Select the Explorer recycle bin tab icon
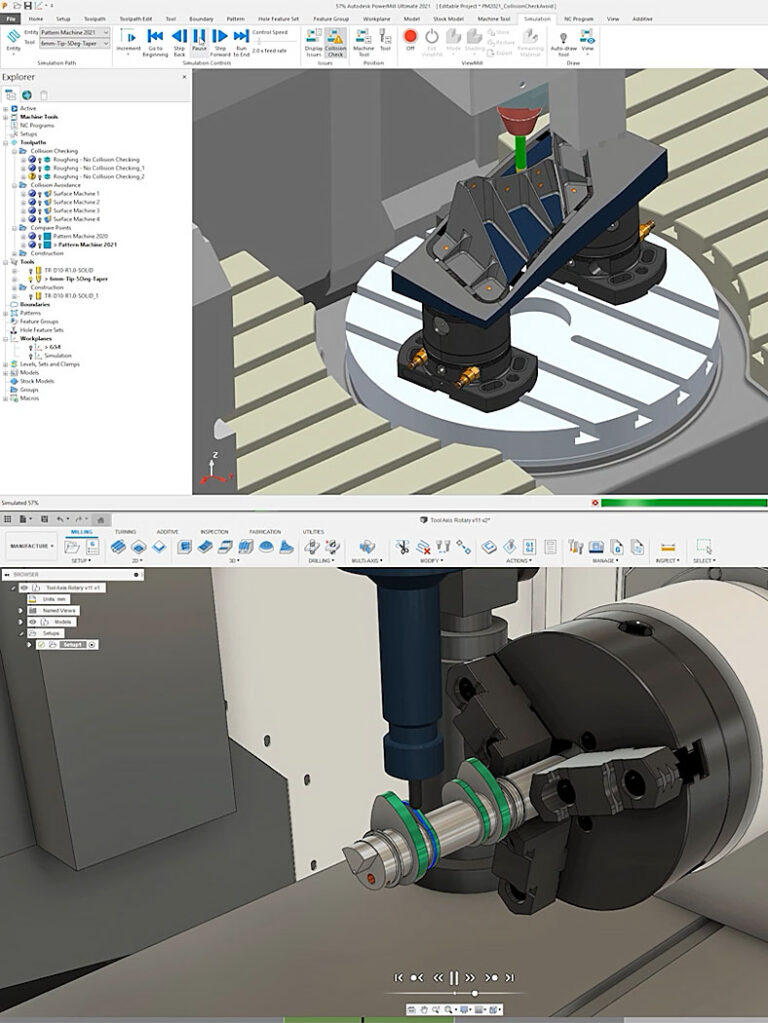768x1023 pixels. [44, 95]
